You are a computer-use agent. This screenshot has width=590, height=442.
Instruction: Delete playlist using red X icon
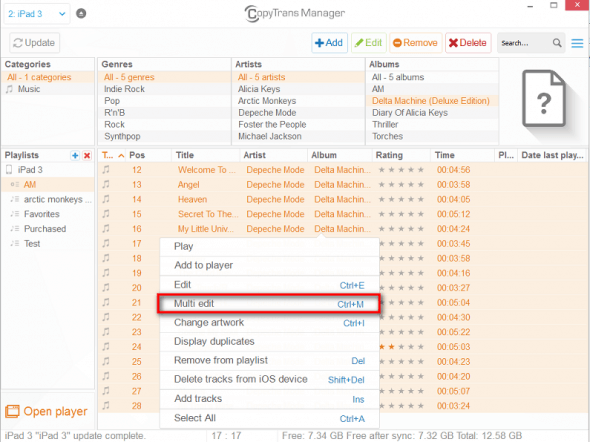87,155
